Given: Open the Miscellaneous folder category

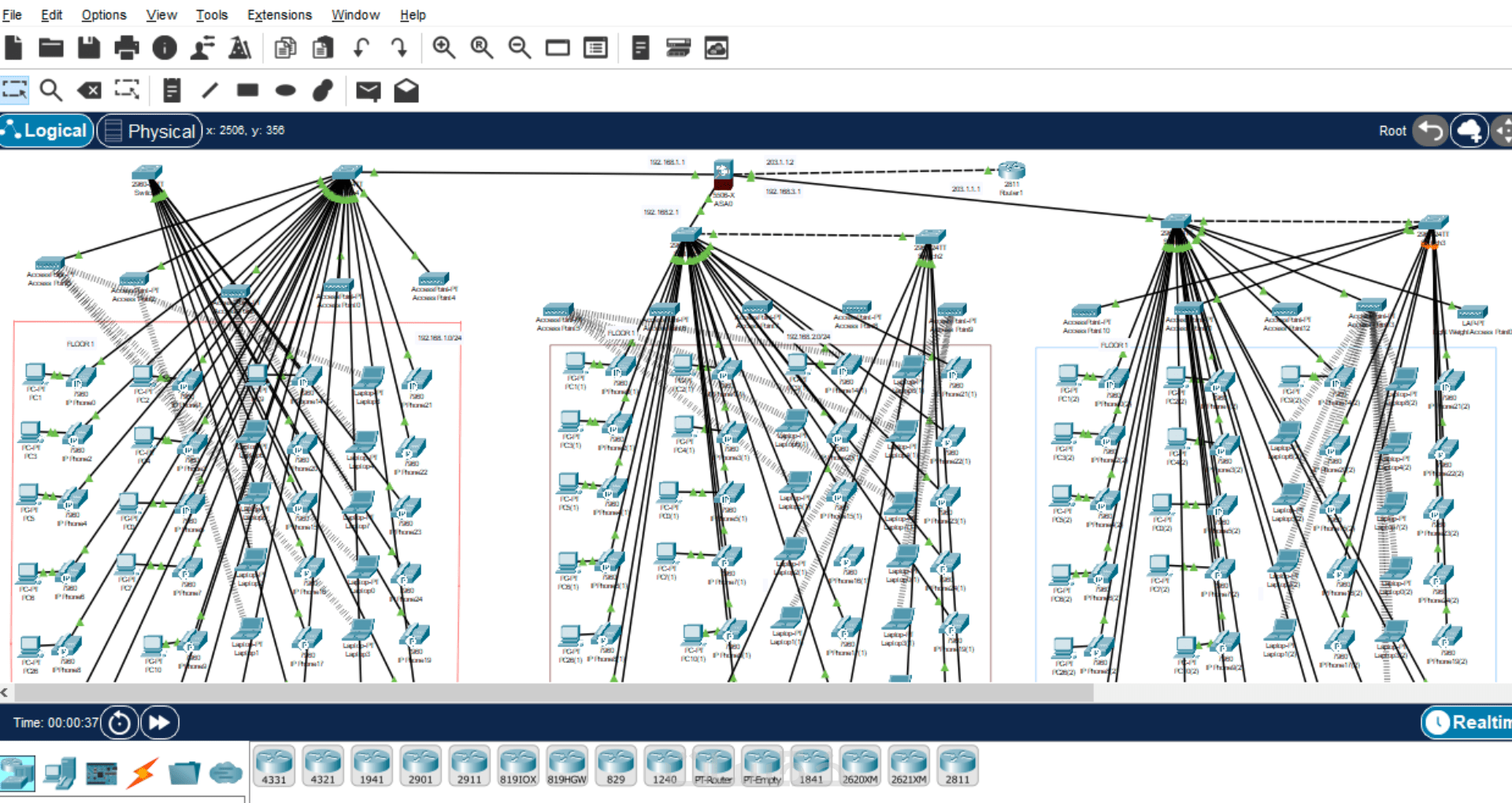Looking at the screenshot, I should tap(184, 773).
